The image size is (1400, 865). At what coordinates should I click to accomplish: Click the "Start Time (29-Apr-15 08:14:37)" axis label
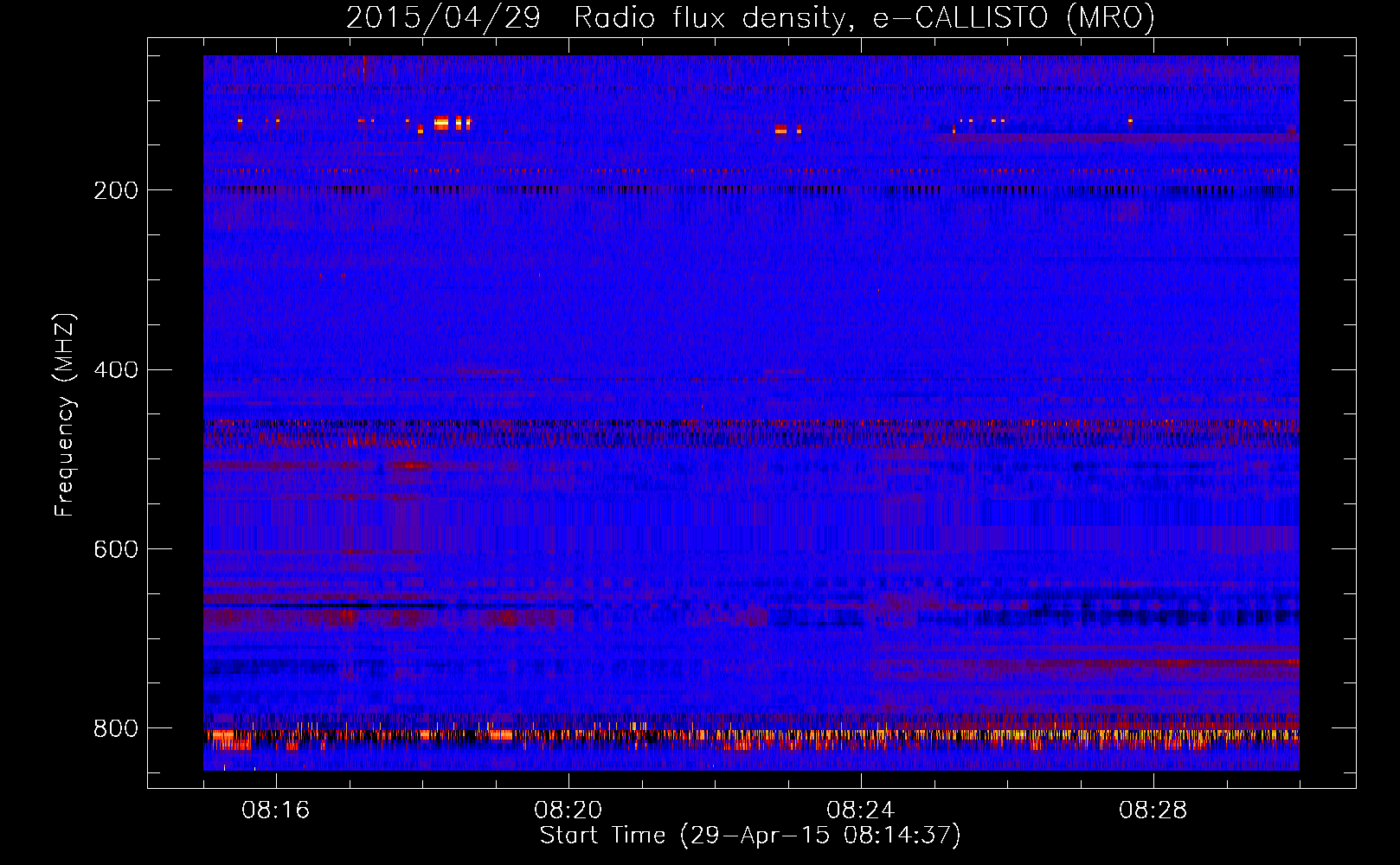click(750, 836)
